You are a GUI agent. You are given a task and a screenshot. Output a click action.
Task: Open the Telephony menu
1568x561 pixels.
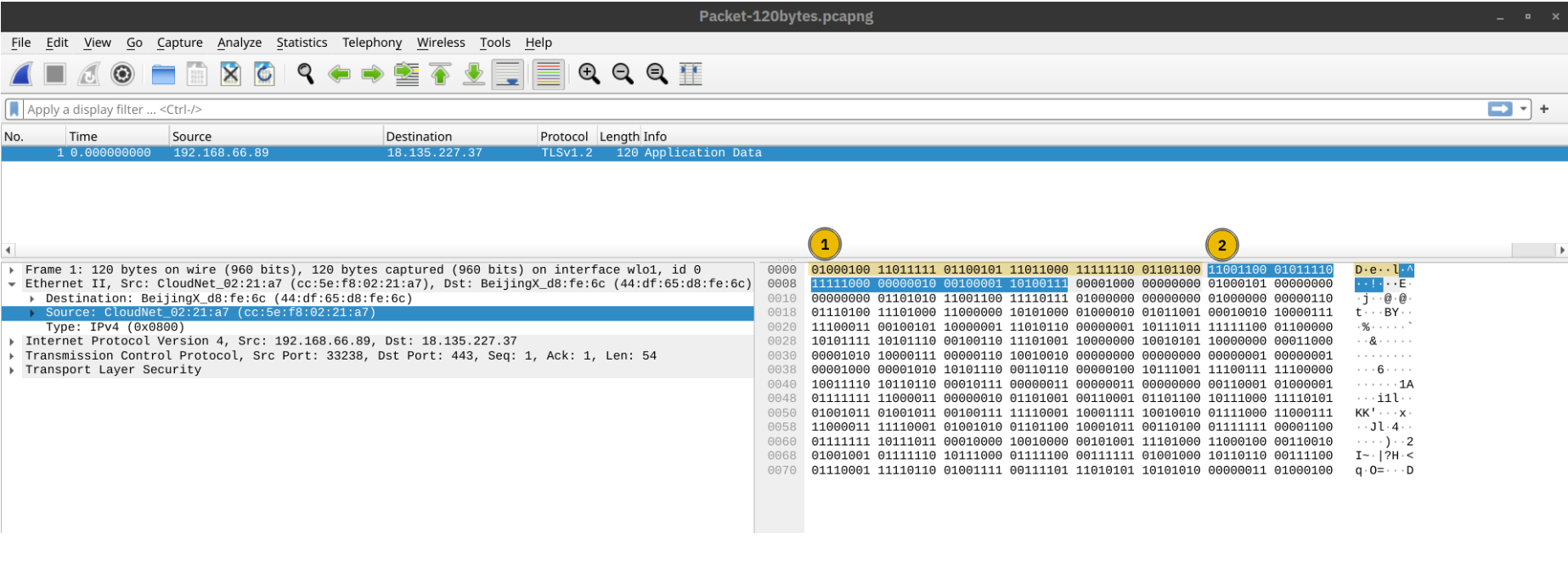click(372, 42)
